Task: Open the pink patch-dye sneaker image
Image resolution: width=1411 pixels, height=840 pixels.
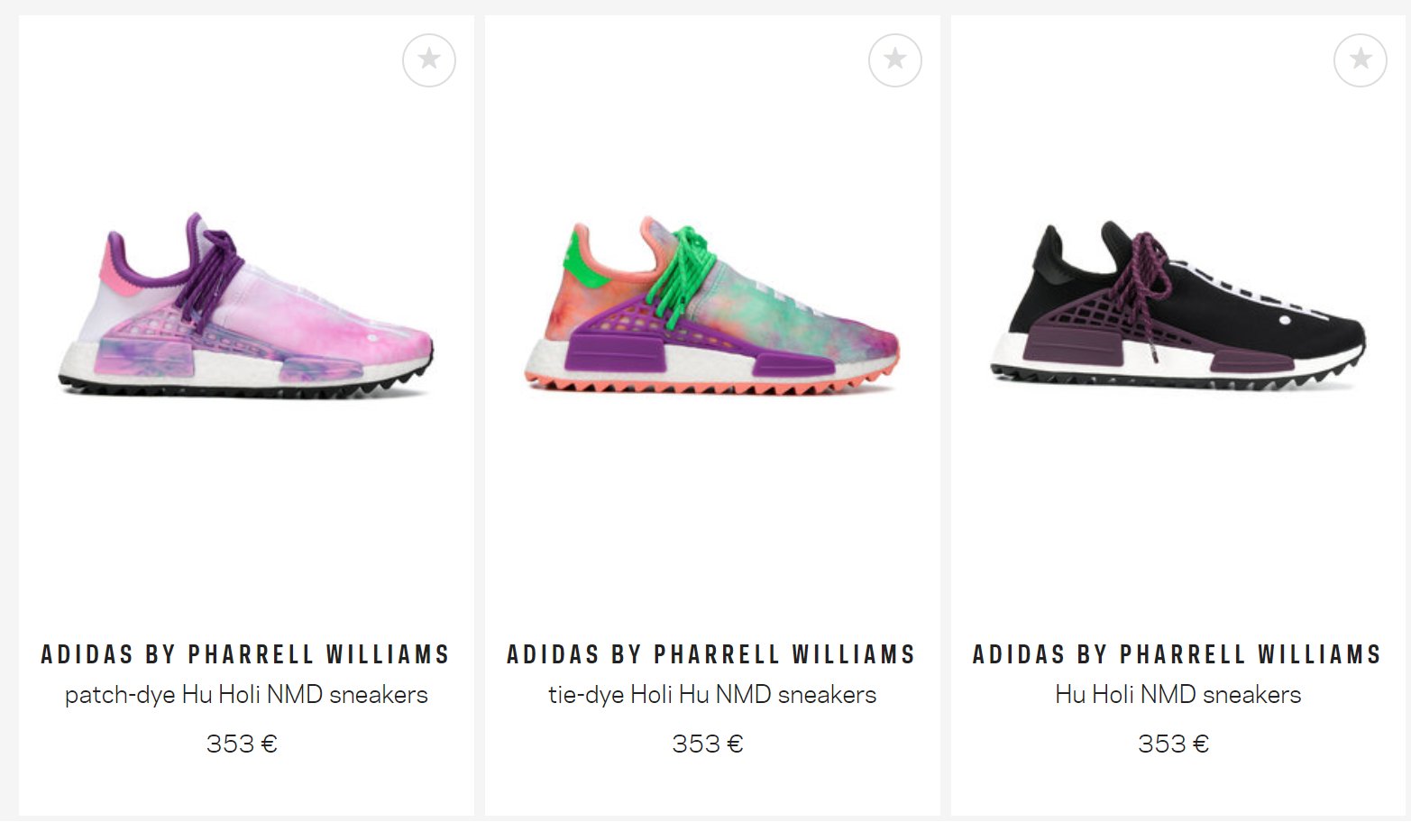Action: point(246,306)
